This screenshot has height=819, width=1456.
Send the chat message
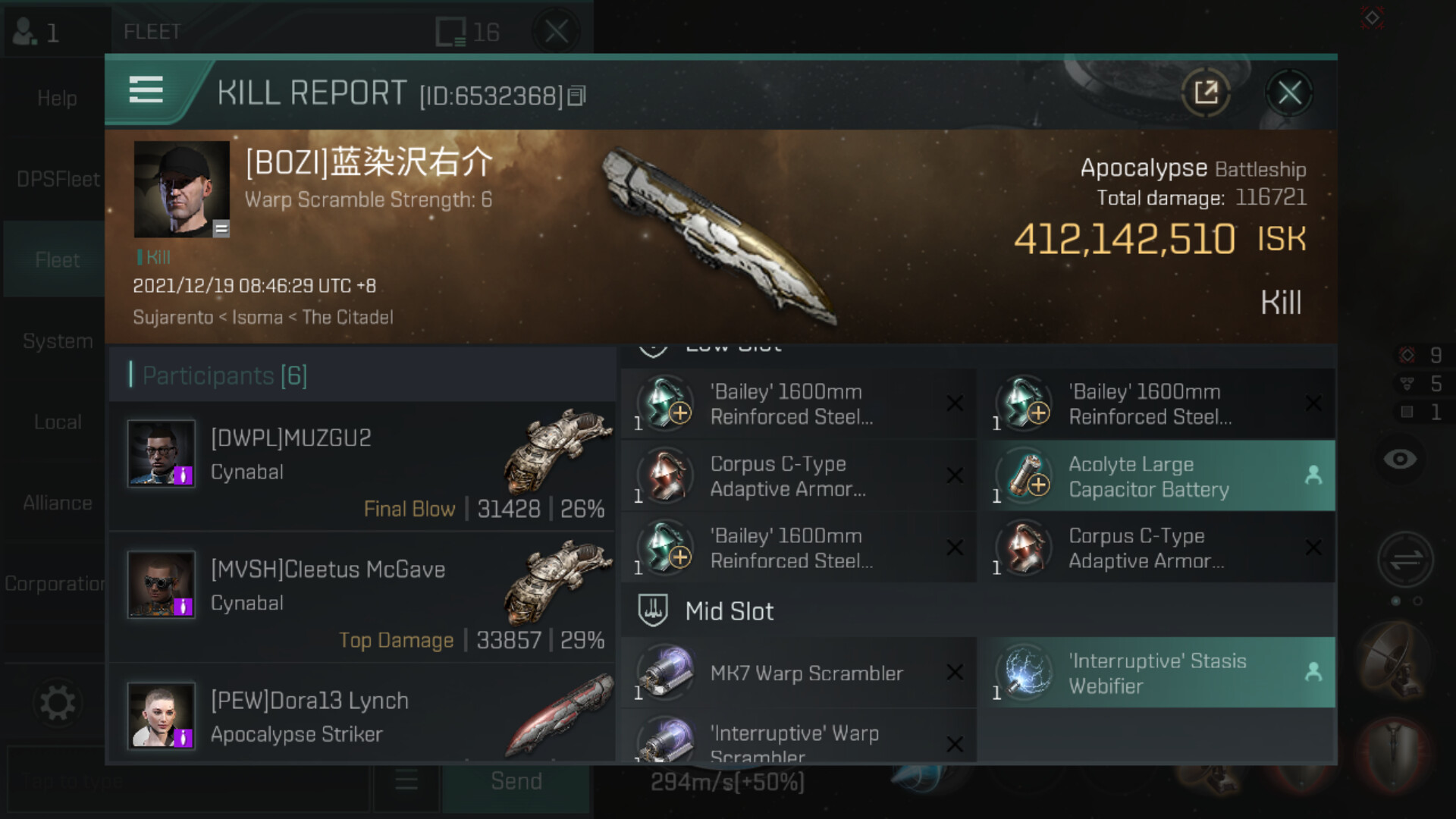[x=516, y=781]
